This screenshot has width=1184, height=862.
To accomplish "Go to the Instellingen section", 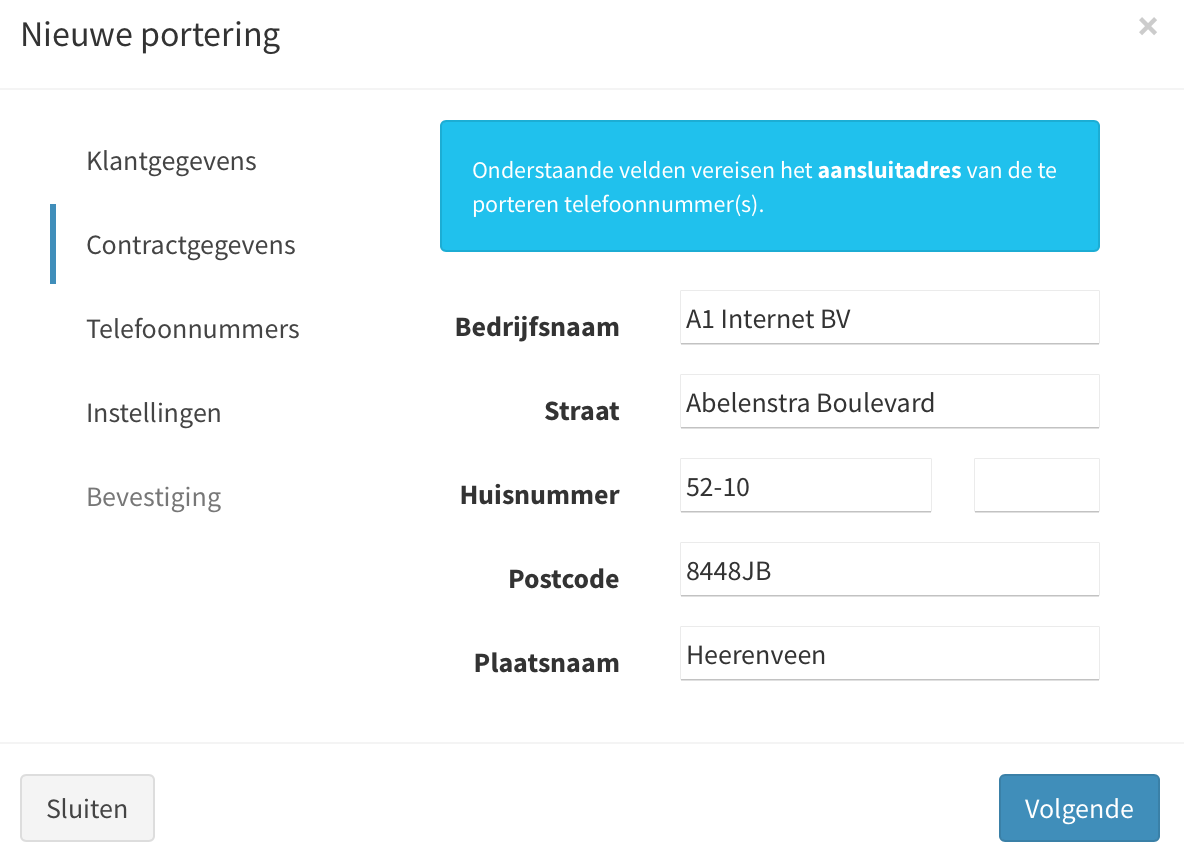I will click(x=154, y=412).
